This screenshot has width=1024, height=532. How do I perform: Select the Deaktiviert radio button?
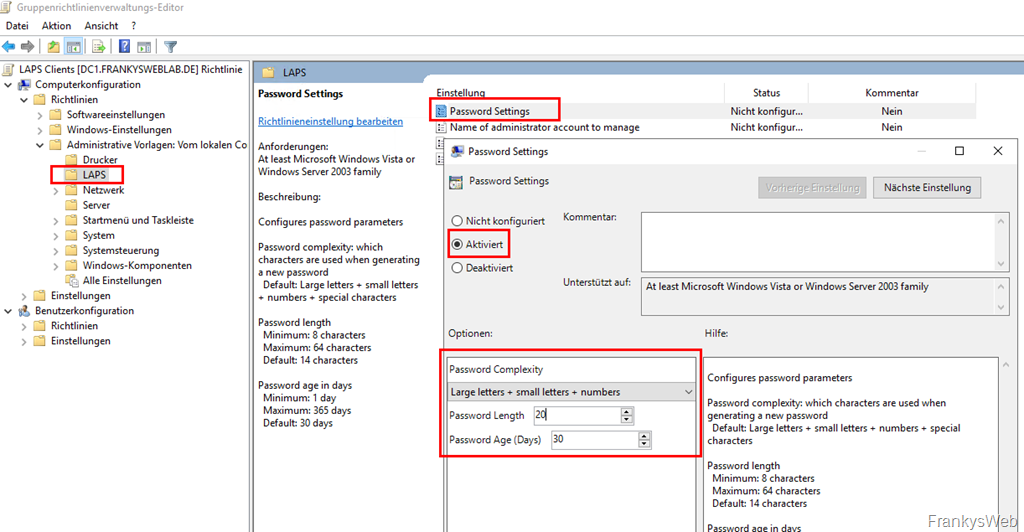point(457,268)
